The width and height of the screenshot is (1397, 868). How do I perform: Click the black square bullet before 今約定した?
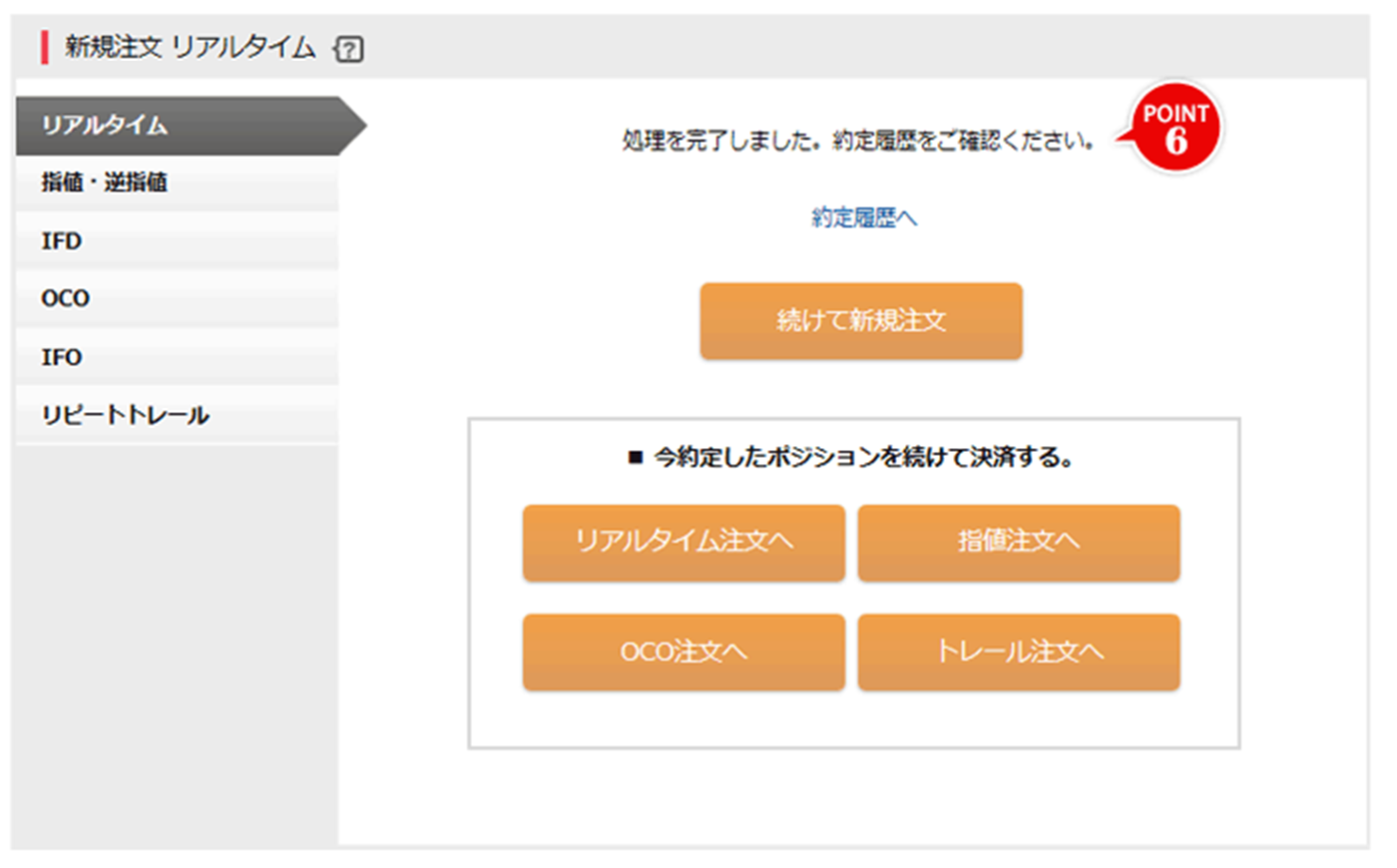(635, 458)
